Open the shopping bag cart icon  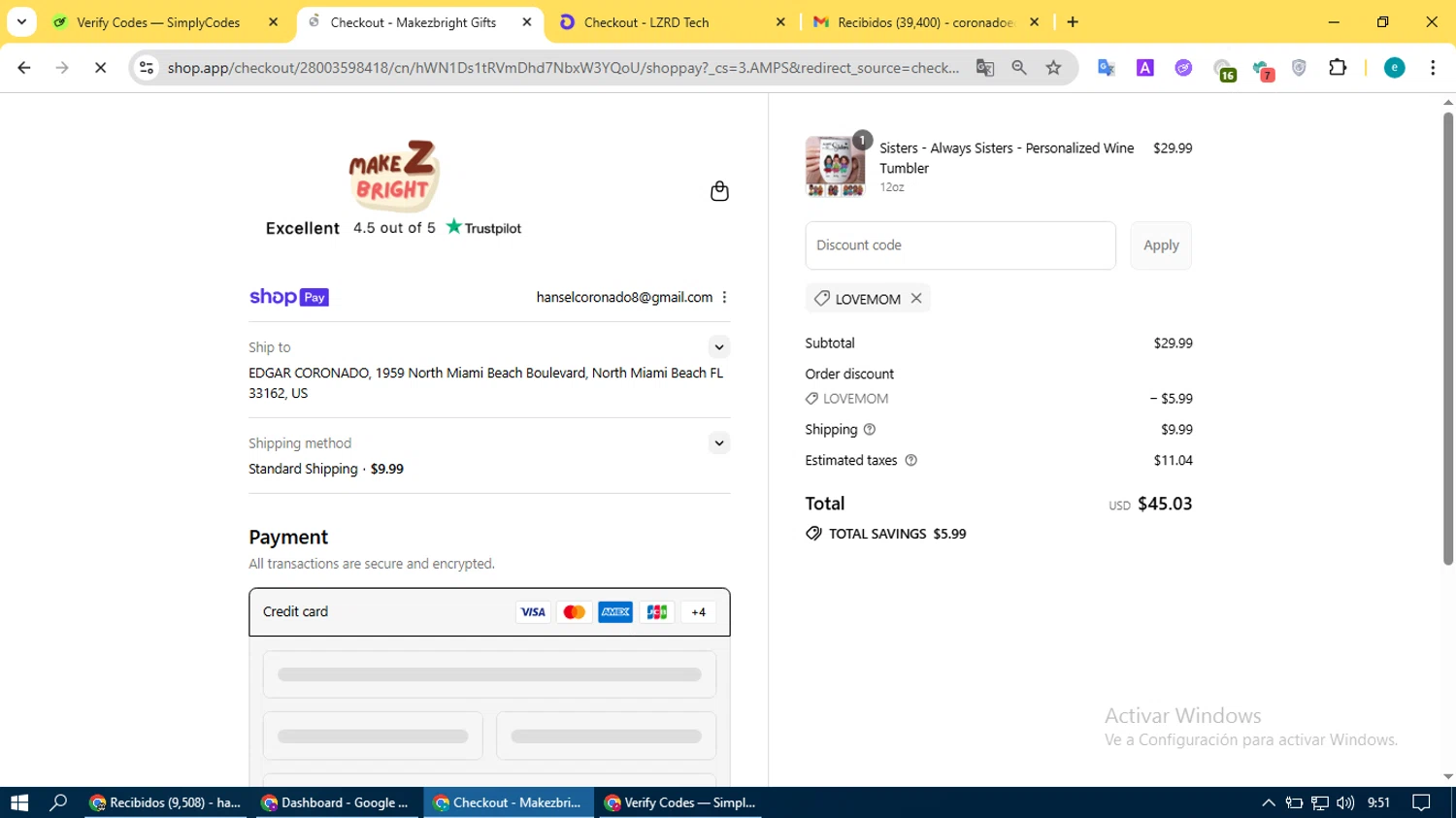[719, 191]
